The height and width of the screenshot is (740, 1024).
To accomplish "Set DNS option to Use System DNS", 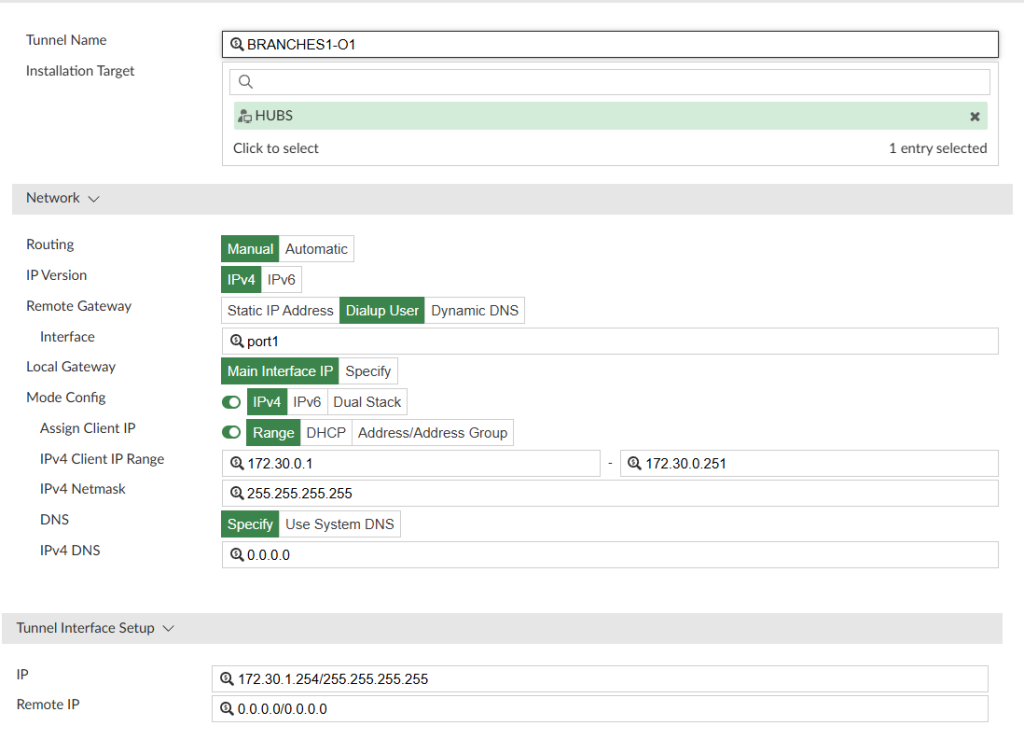I will pyautogui.click(x=340, y=524).
